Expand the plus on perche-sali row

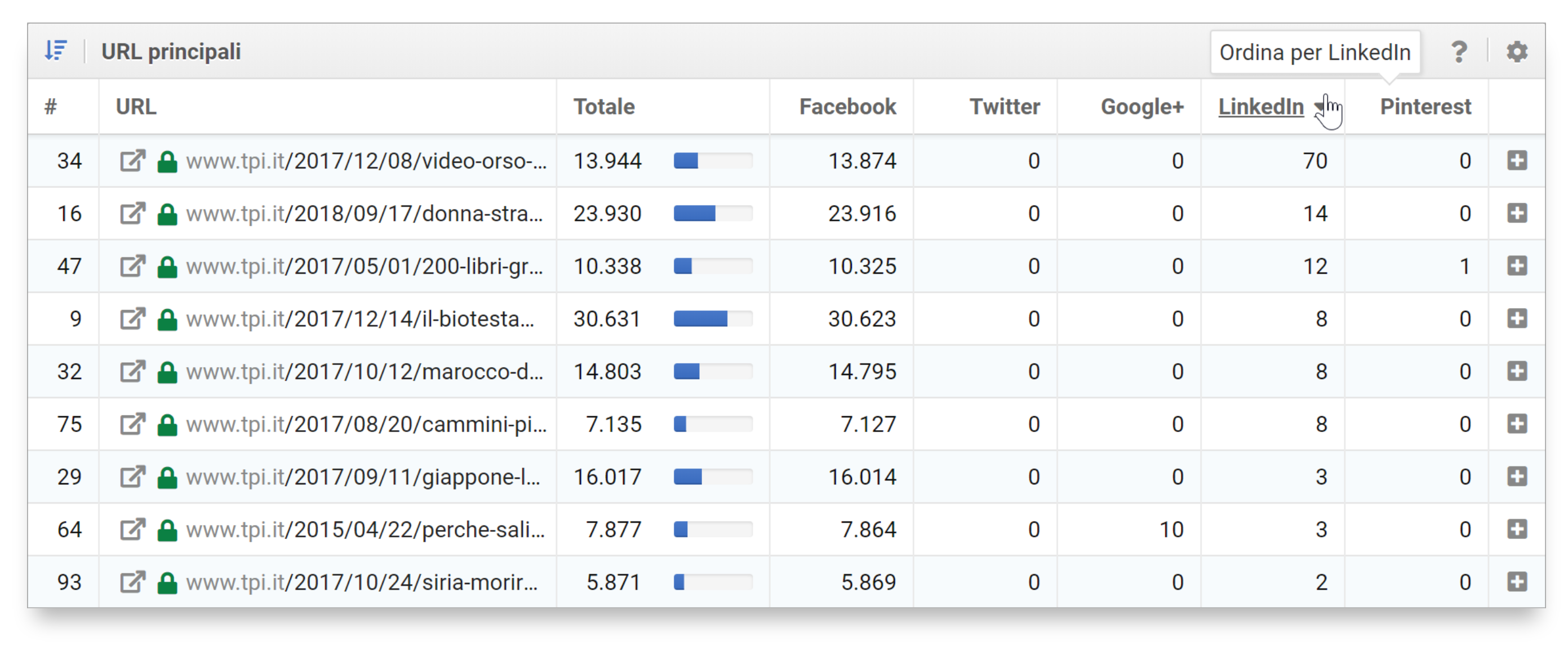pos(1516,530)
